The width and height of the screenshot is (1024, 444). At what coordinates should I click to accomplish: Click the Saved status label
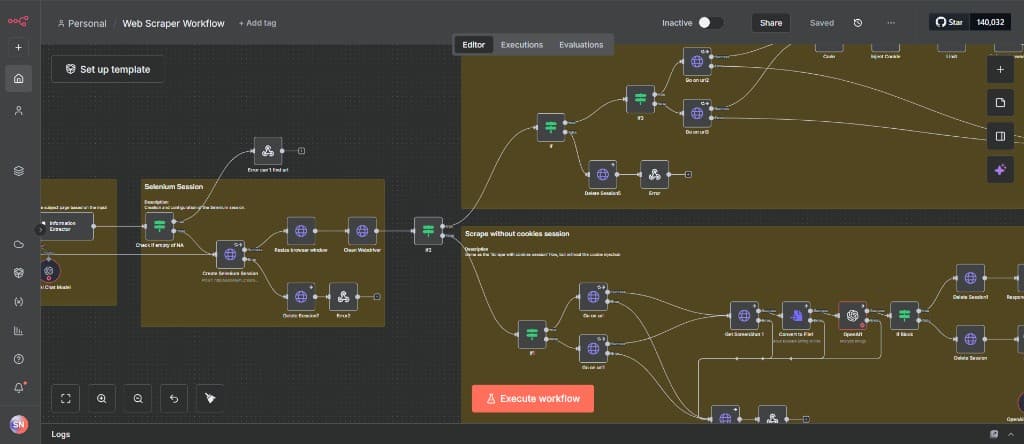pos(822,23)
